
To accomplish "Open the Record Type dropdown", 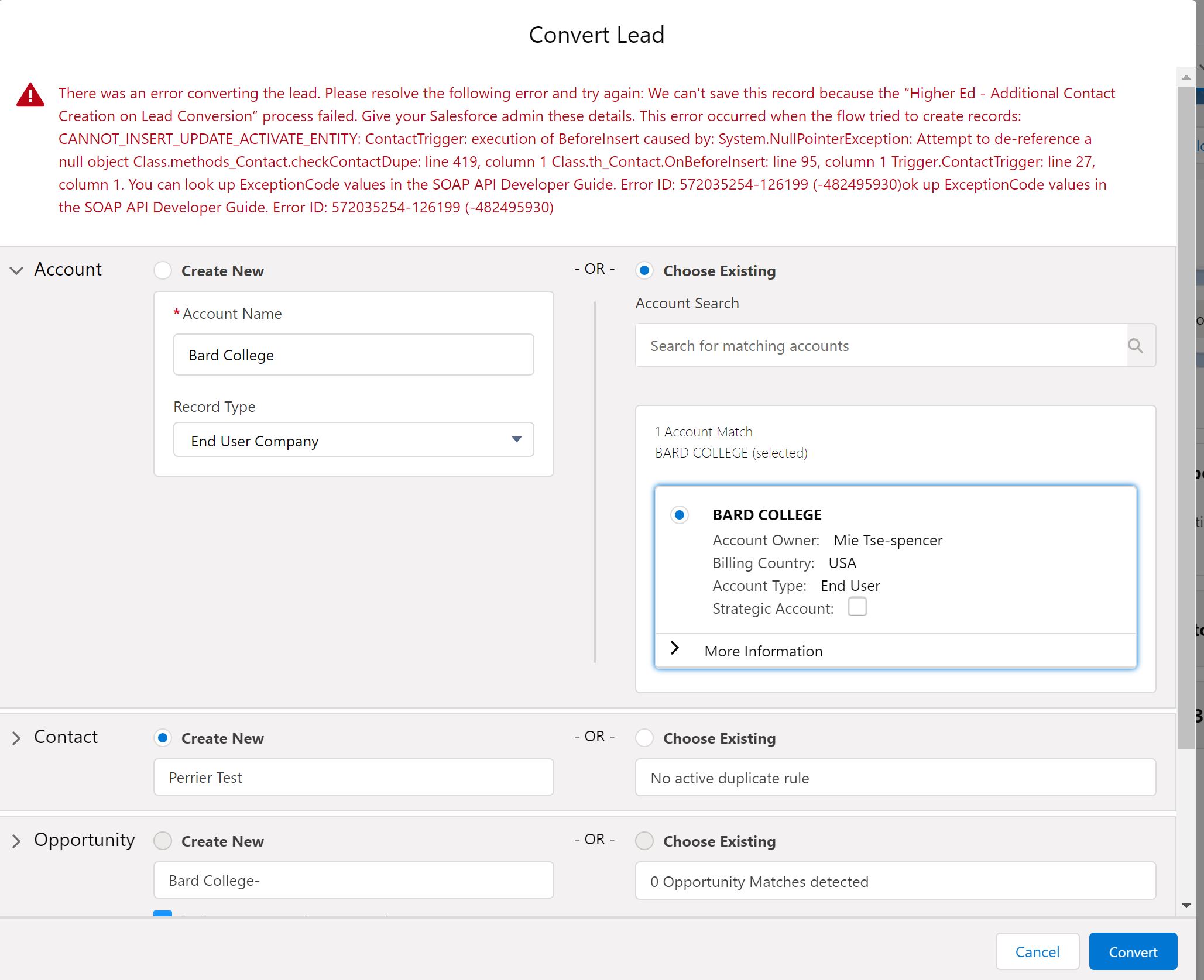I will pyautogui.click(x=354, y=440).
